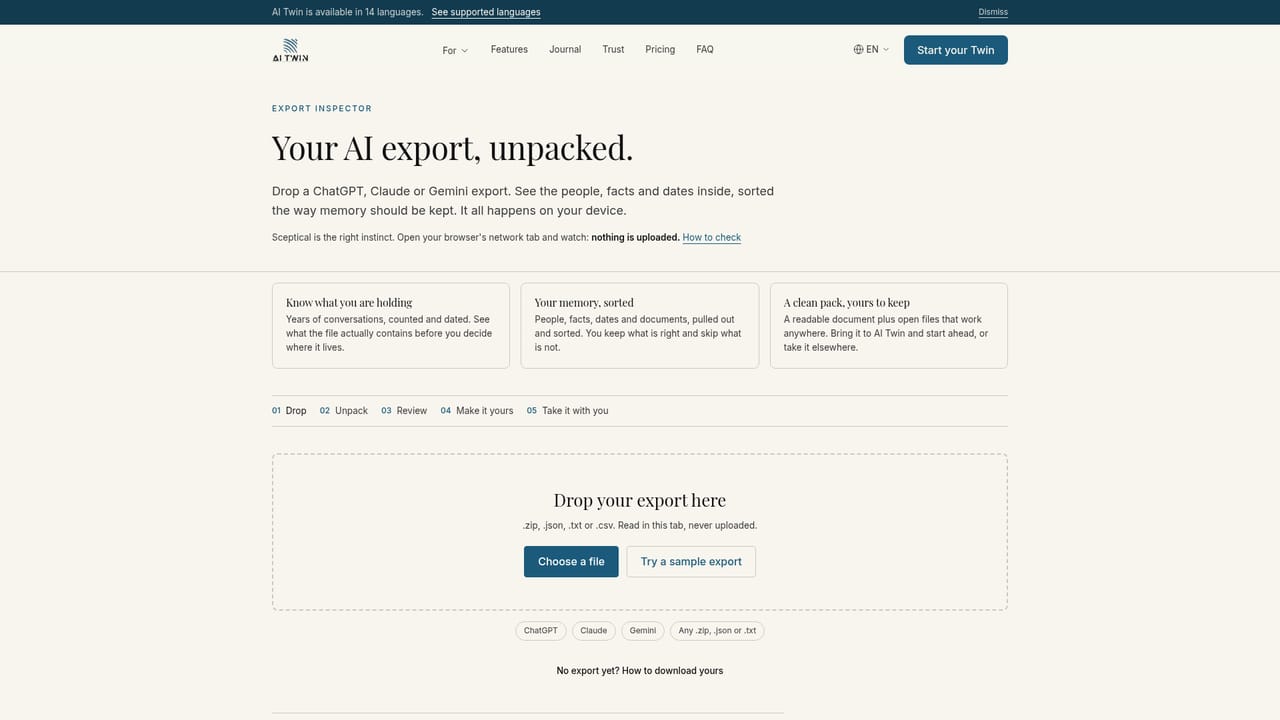The image size is (1280, 720).
Task: Expand the For dropdown menu
Action: [x=455, y=50]
